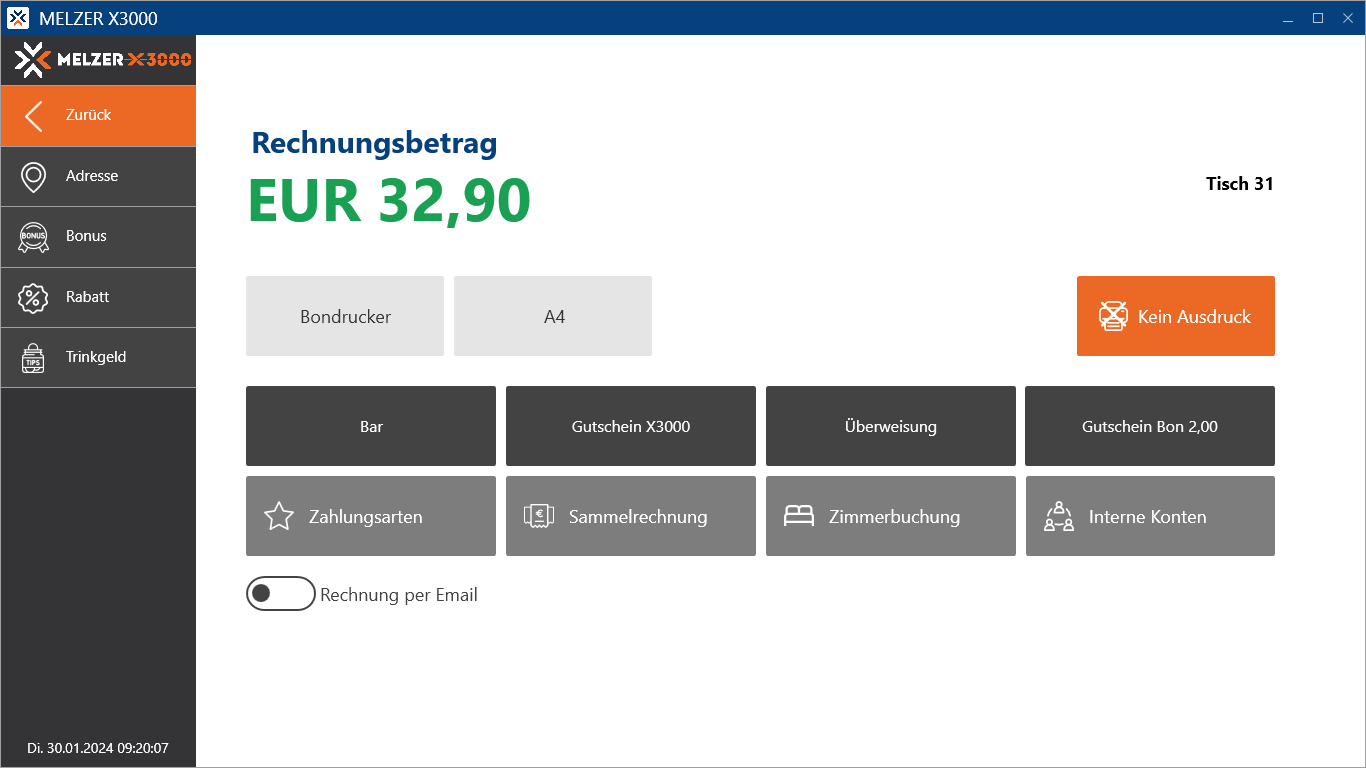The image size is (1366, 768).
Task: Choose Überweisung as payment
Action: [x=891, y=427]
